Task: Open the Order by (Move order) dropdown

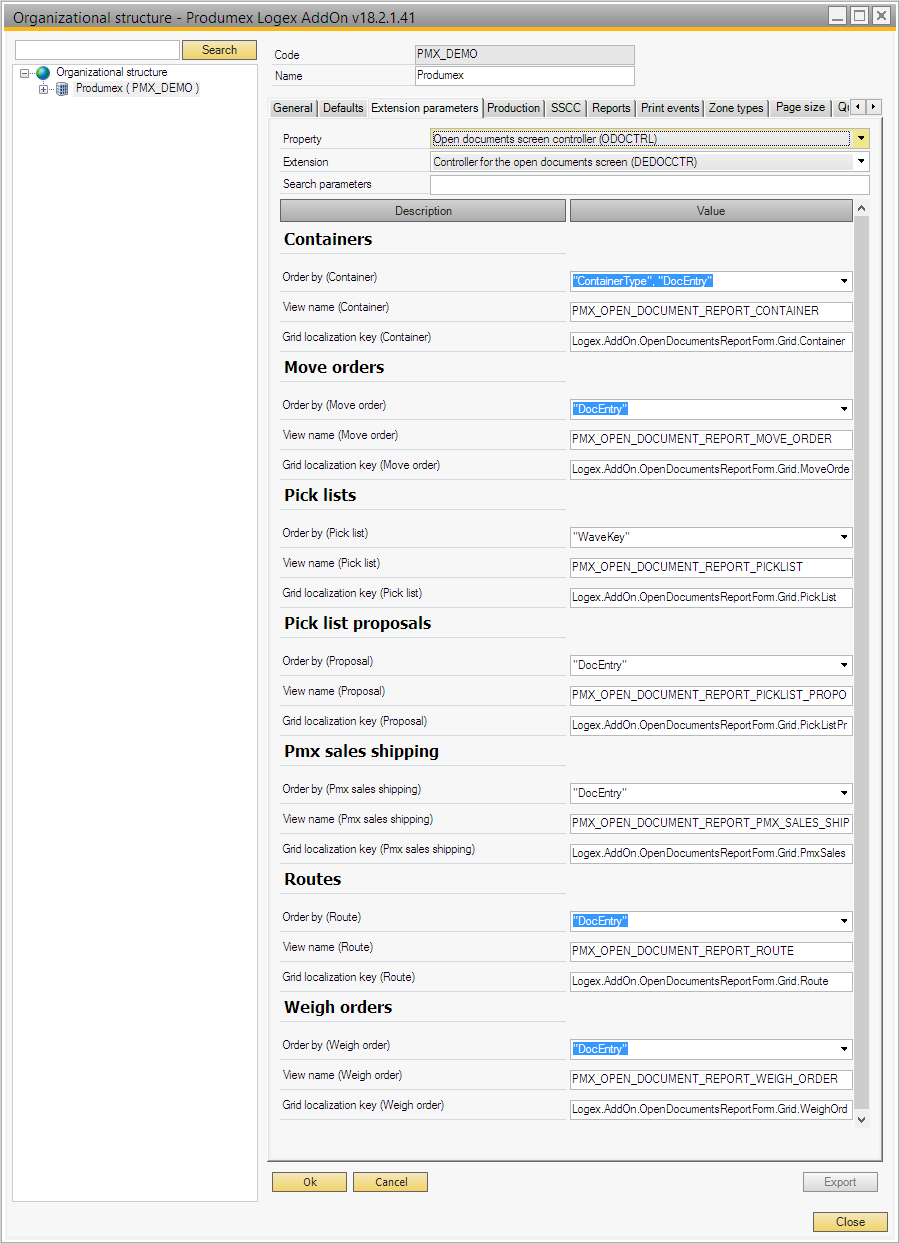Action: 843,409
